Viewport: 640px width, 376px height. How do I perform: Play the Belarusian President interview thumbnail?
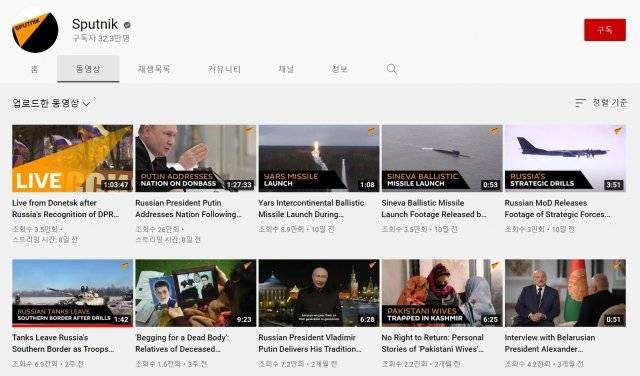[565, 293]
